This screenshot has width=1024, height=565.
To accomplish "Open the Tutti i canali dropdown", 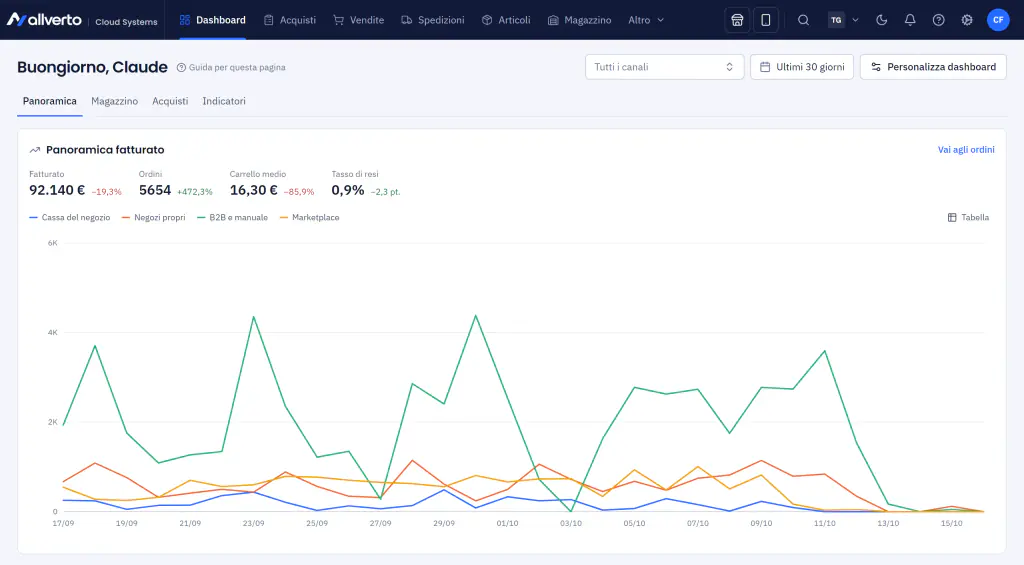I will tap(664, 67).
